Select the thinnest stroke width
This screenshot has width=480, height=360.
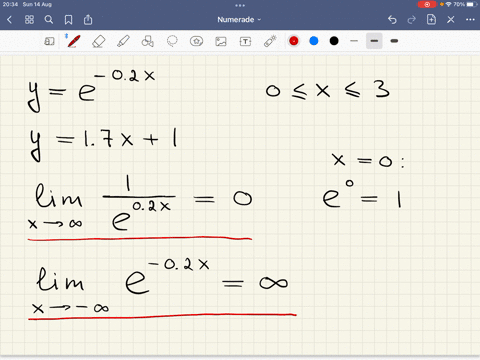point(354,41)
